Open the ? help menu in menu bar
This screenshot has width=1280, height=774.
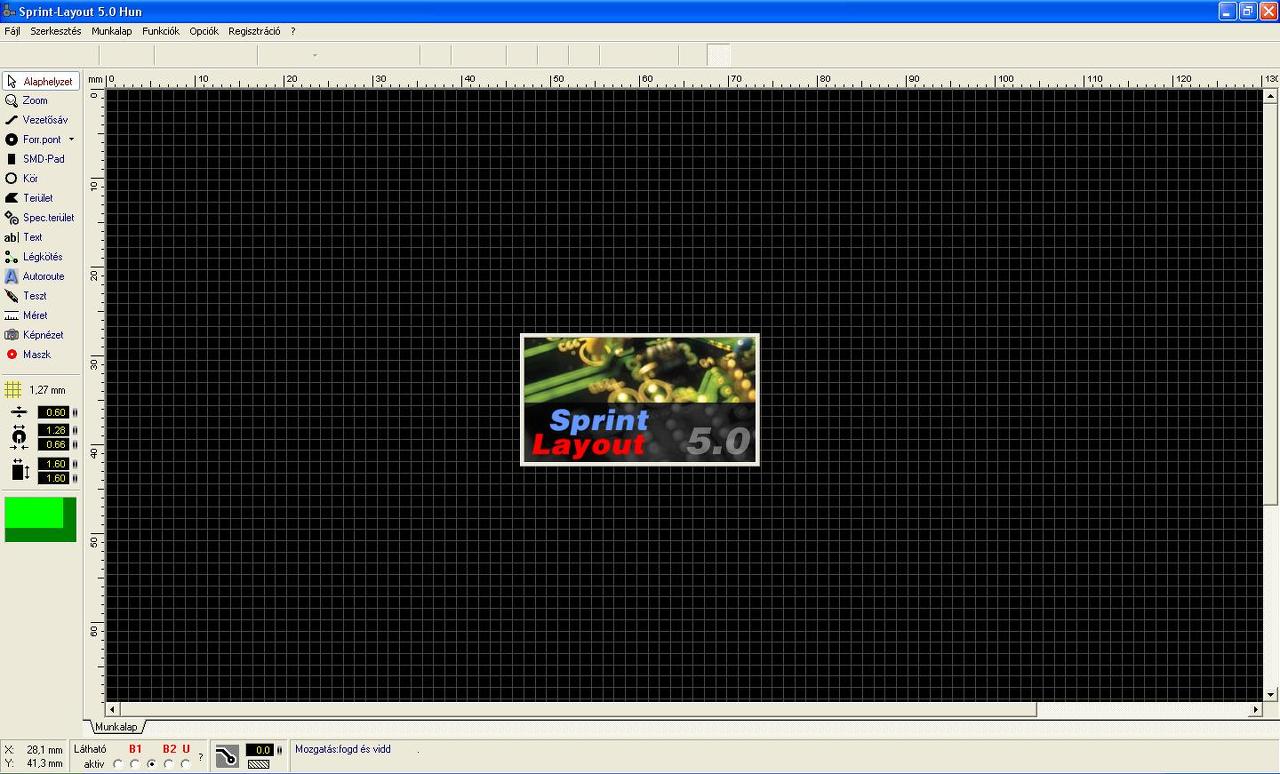(293, 31)
